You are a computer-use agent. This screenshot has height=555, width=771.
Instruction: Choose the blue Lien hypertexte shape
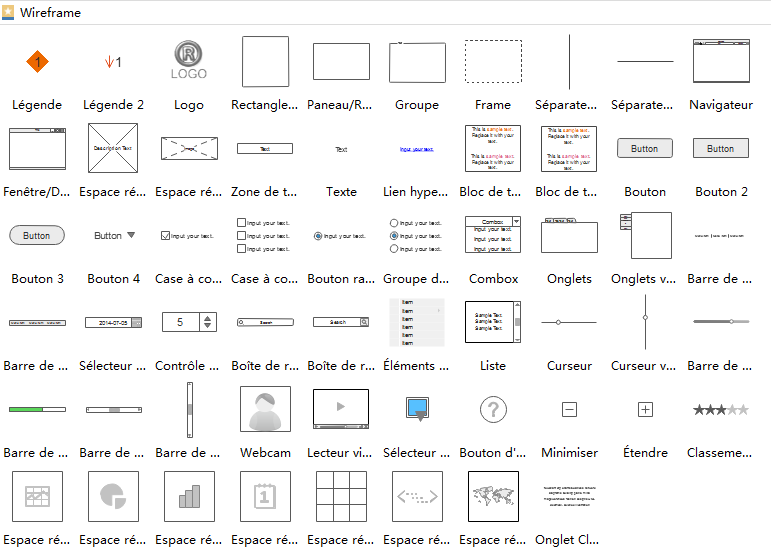click(x=417, y=149)
